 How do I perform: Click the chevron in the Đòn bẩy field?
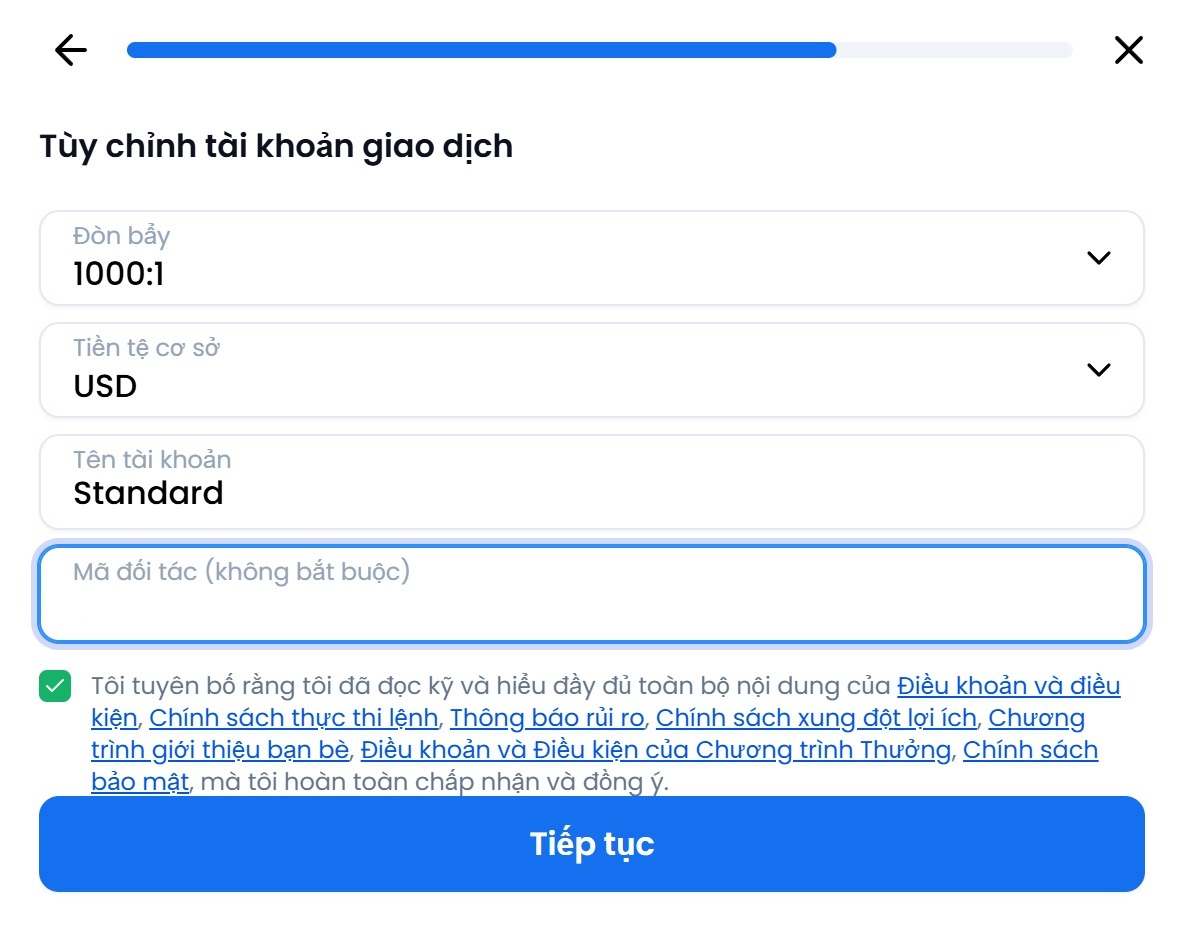click(x=1098, y=258)
